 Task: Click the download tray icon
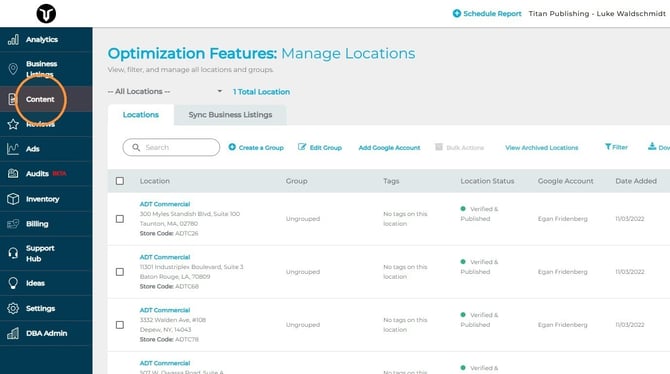pyautogui.click(x=652, y=146)
